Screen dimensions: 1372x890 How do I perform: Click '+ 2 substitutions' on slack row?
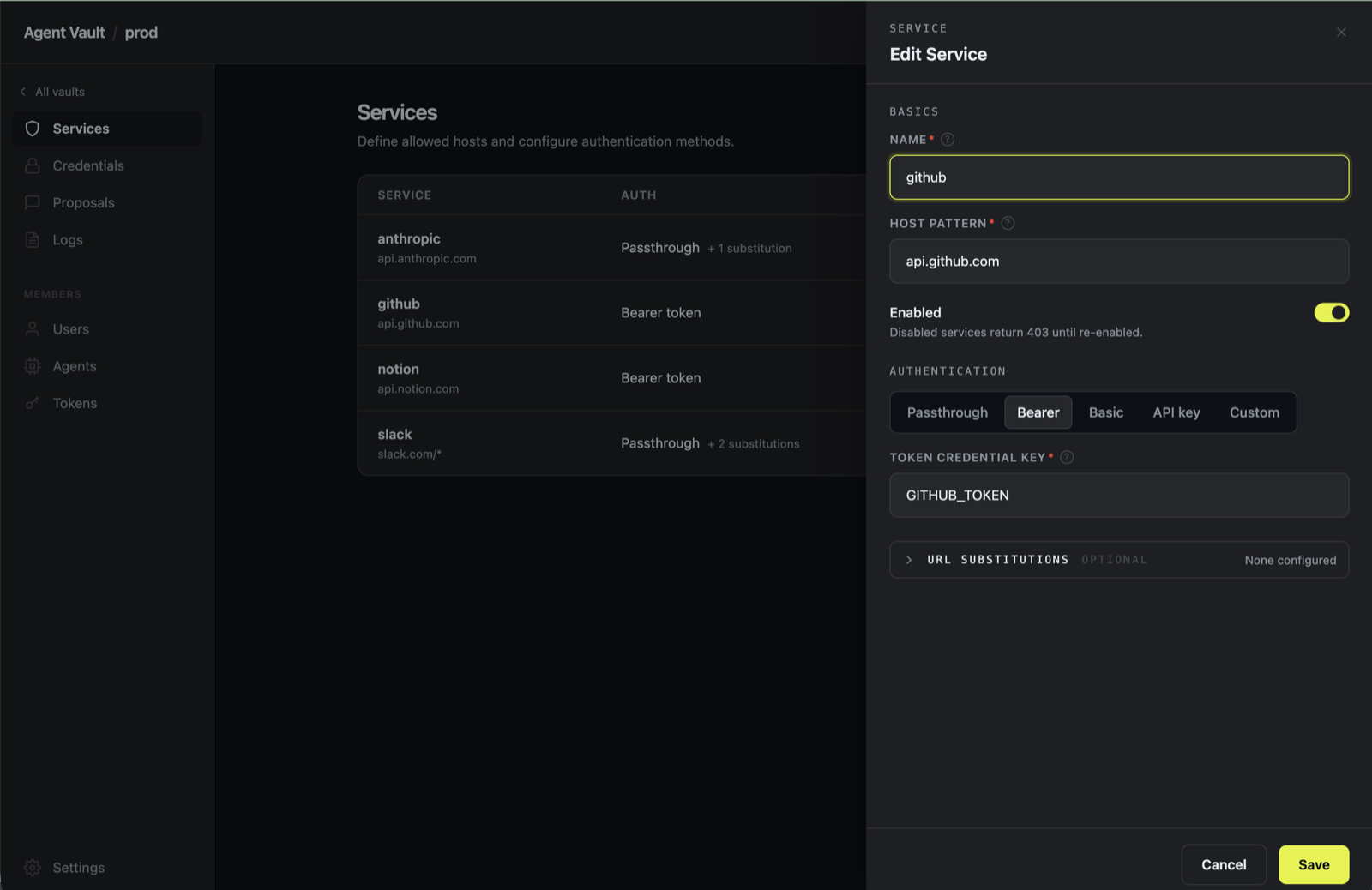tap(754, 444)
